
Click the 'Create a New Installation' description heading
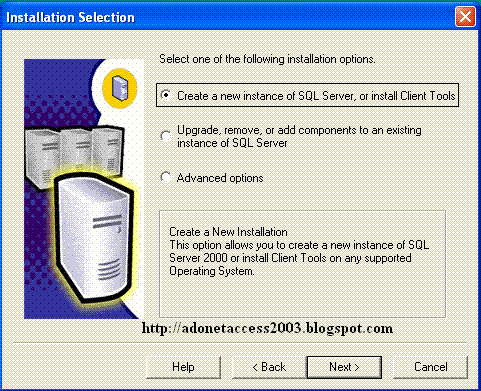click(228, 232)
